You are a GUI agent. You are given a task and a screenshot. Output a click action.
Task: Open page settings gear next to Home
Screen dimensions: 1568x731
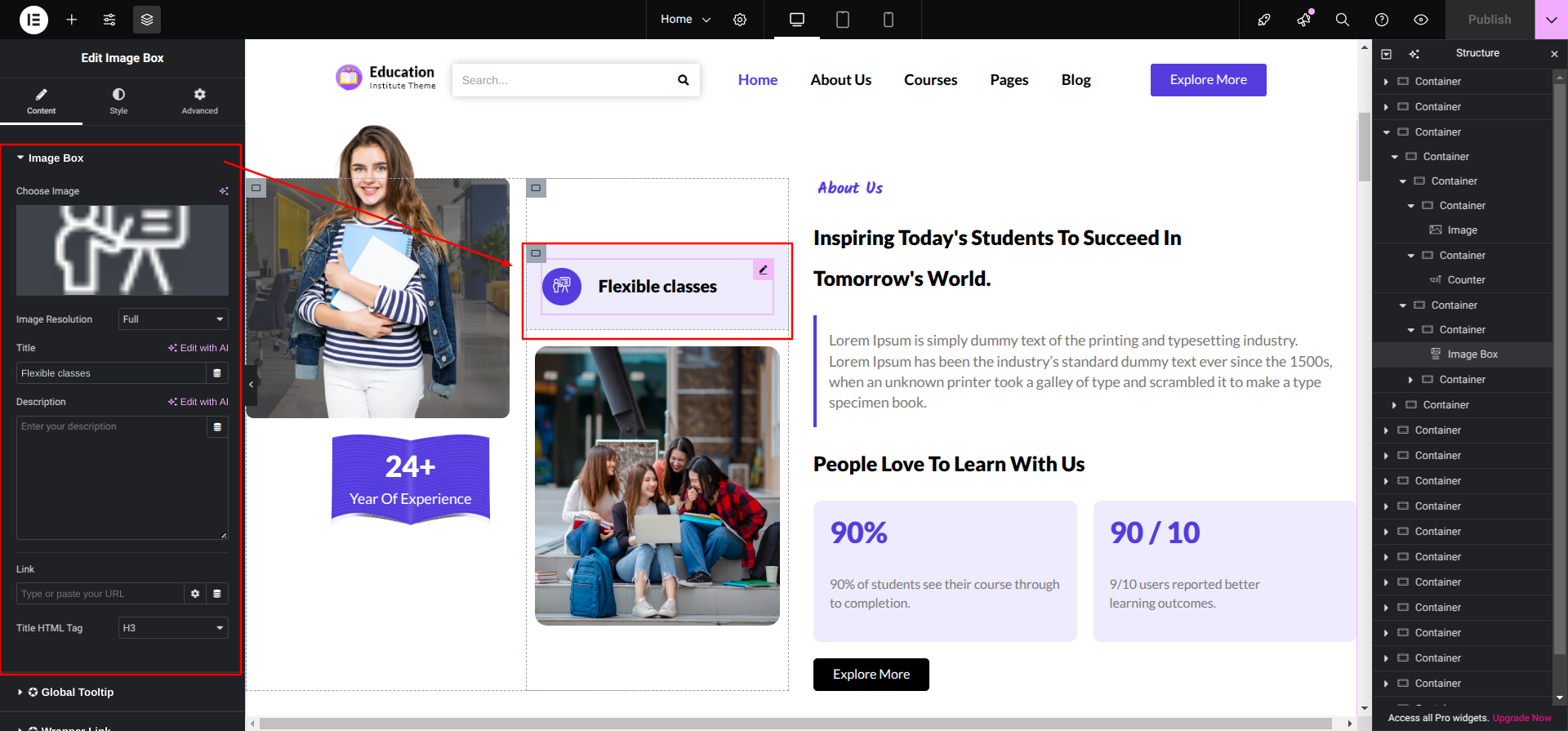click(x=740, y=20)
